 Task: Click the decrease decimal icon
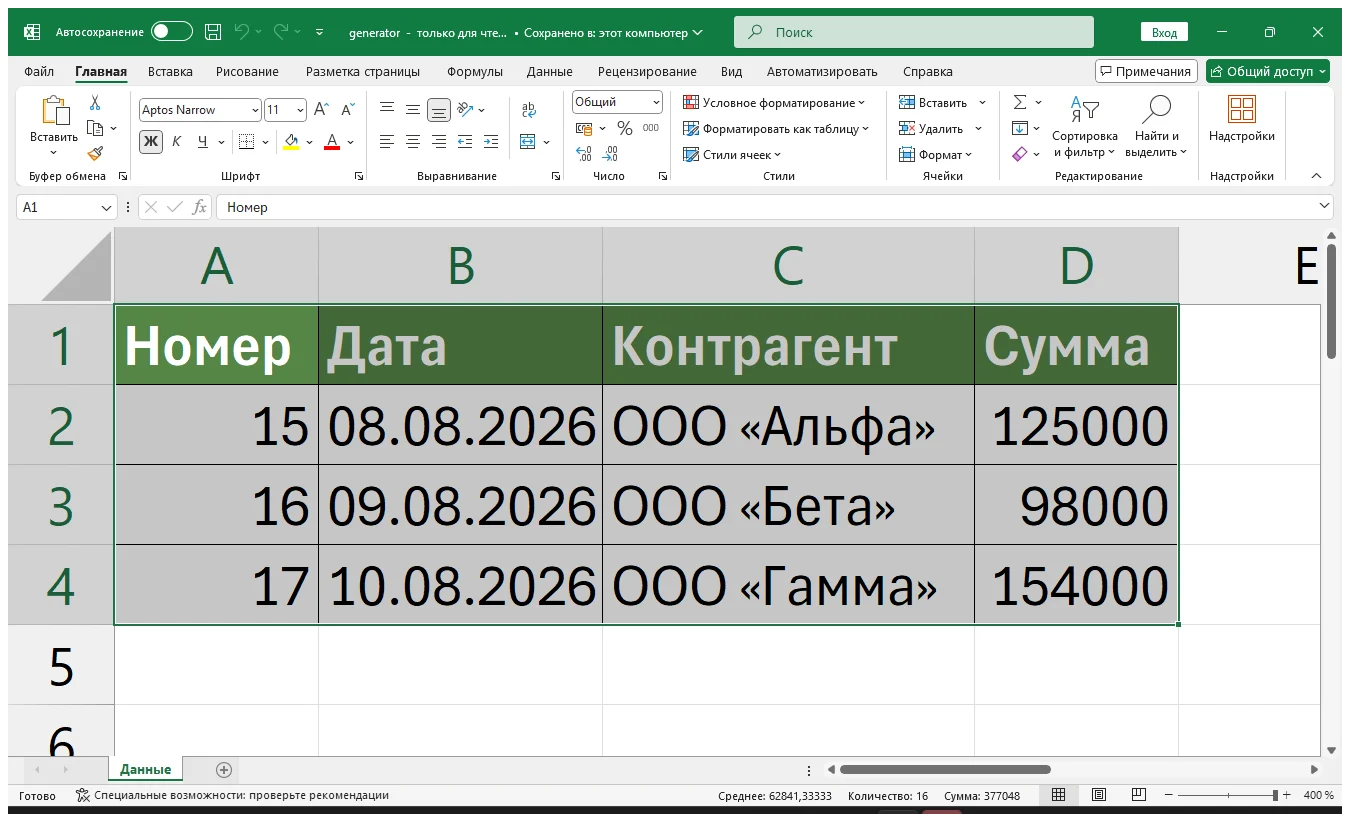[x=611, y=154]
